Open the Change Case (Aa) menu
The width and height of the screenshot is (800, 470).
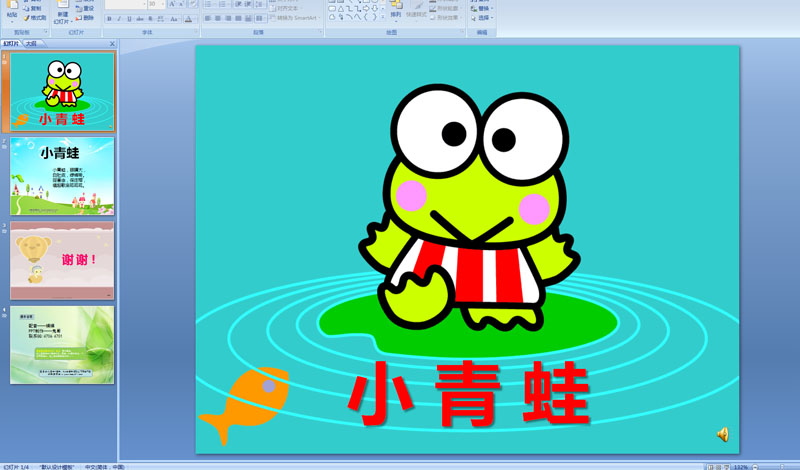point(174,19)
